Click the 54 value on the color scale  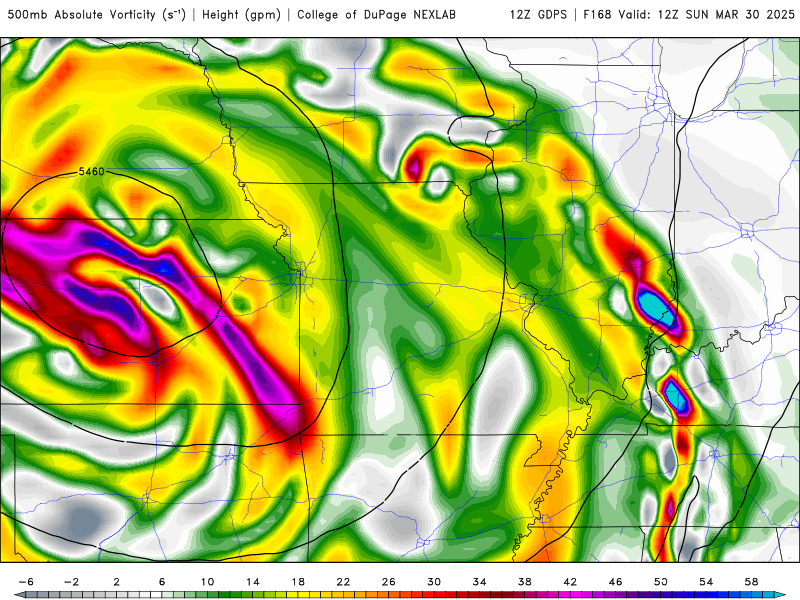click(x=707, y=582)
